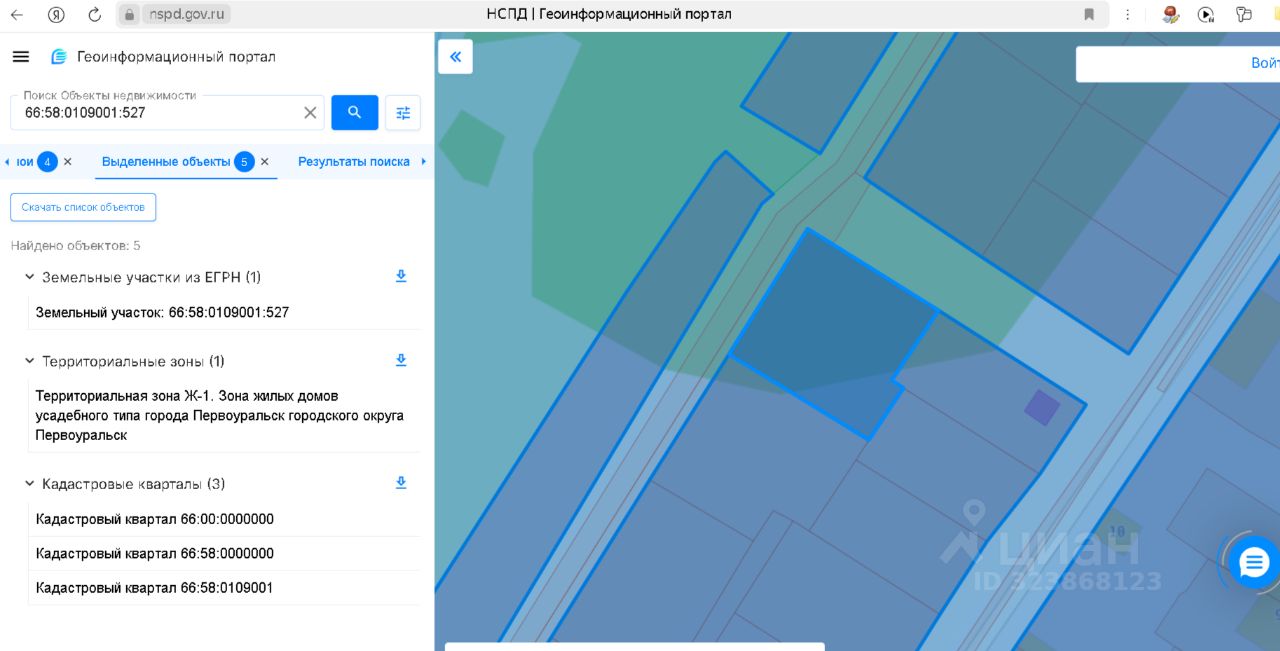1280x651 pixels.
Task: Move the tabs right with the arrow
Action: [x=424, y=161]
